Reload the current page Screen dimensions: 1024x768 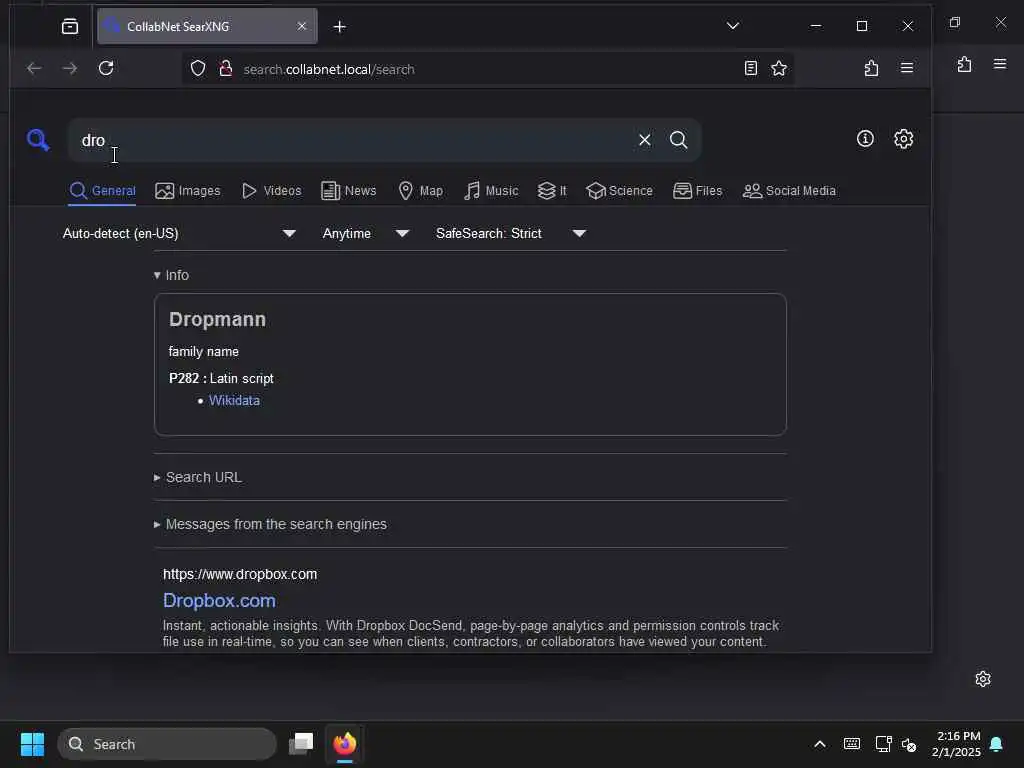(106, 68)
